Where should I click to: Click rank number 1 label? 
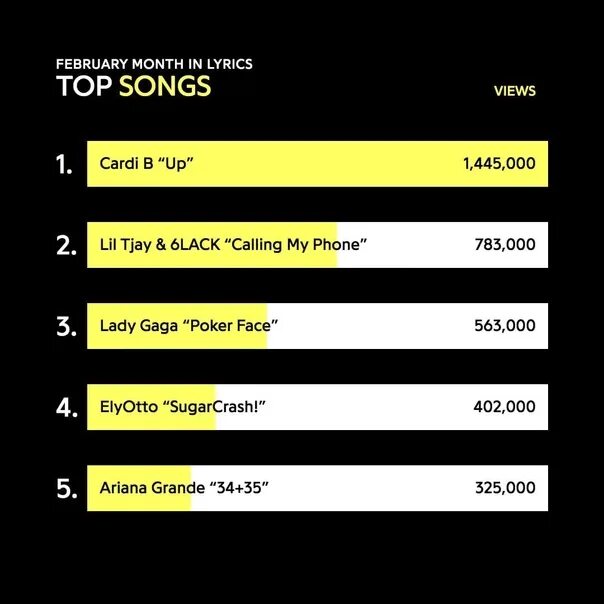[65, 164]
